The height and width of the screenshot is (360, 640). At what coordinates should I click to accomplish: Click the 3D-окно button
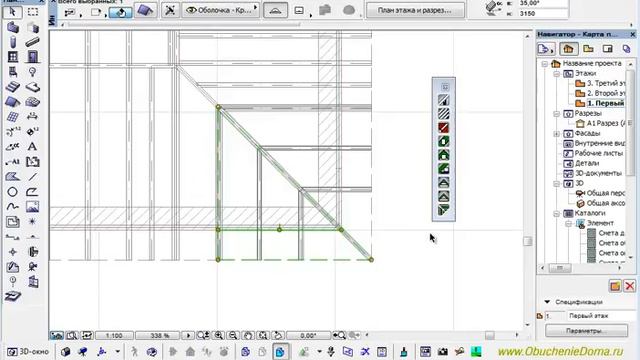28,351
